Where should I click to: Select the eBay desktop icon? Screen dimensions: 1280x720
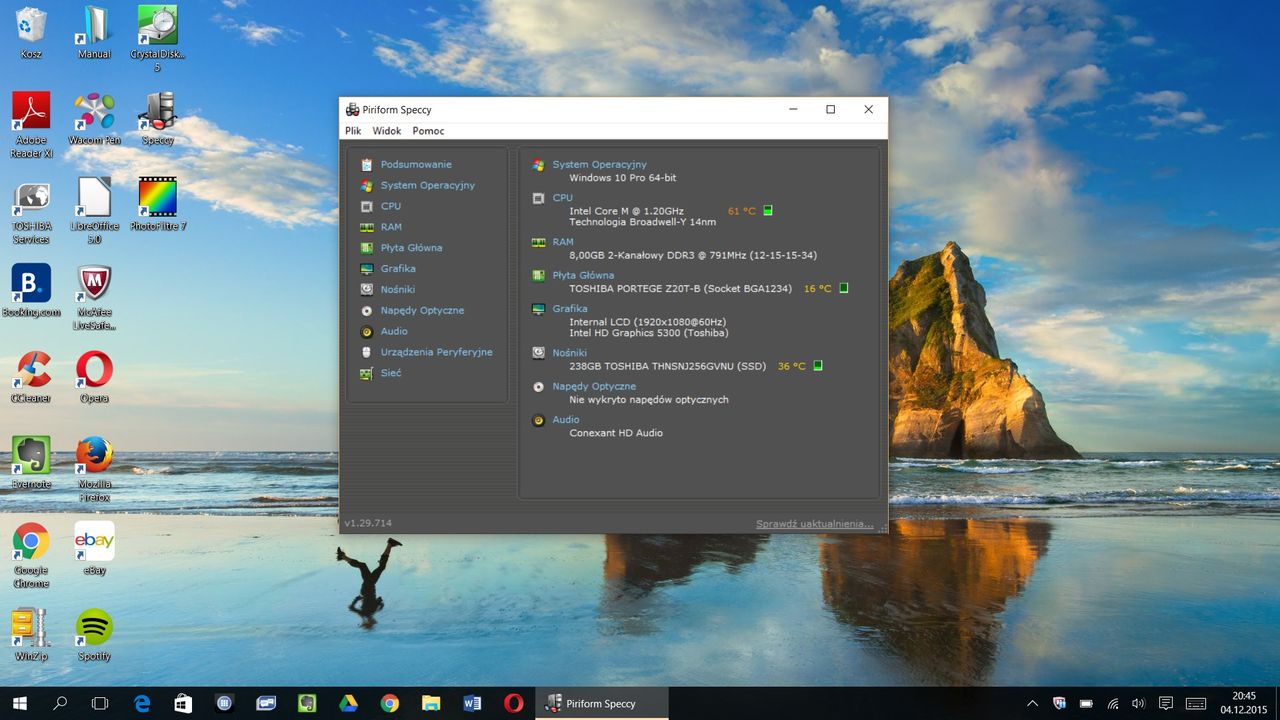click(94, 549)
